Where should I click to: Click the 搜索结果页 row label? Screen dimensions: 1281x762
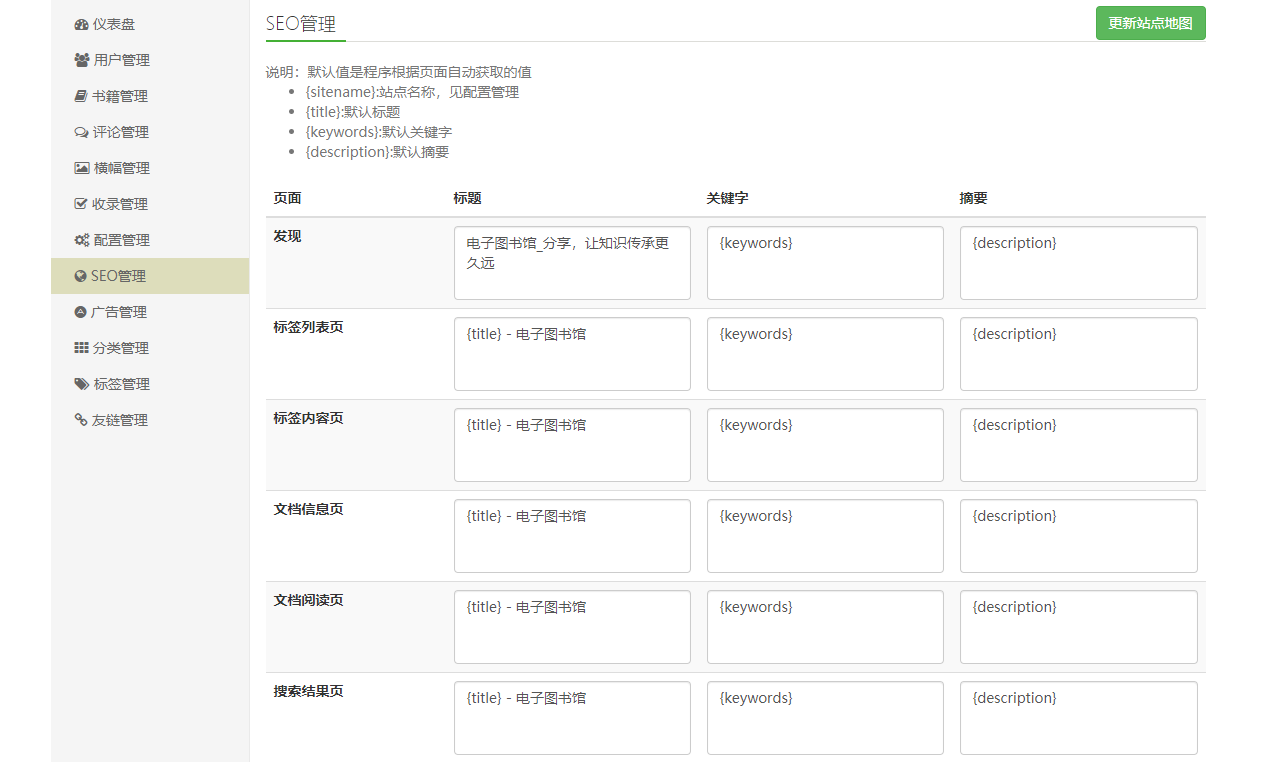pyautogui.click(x=308, y=691)
